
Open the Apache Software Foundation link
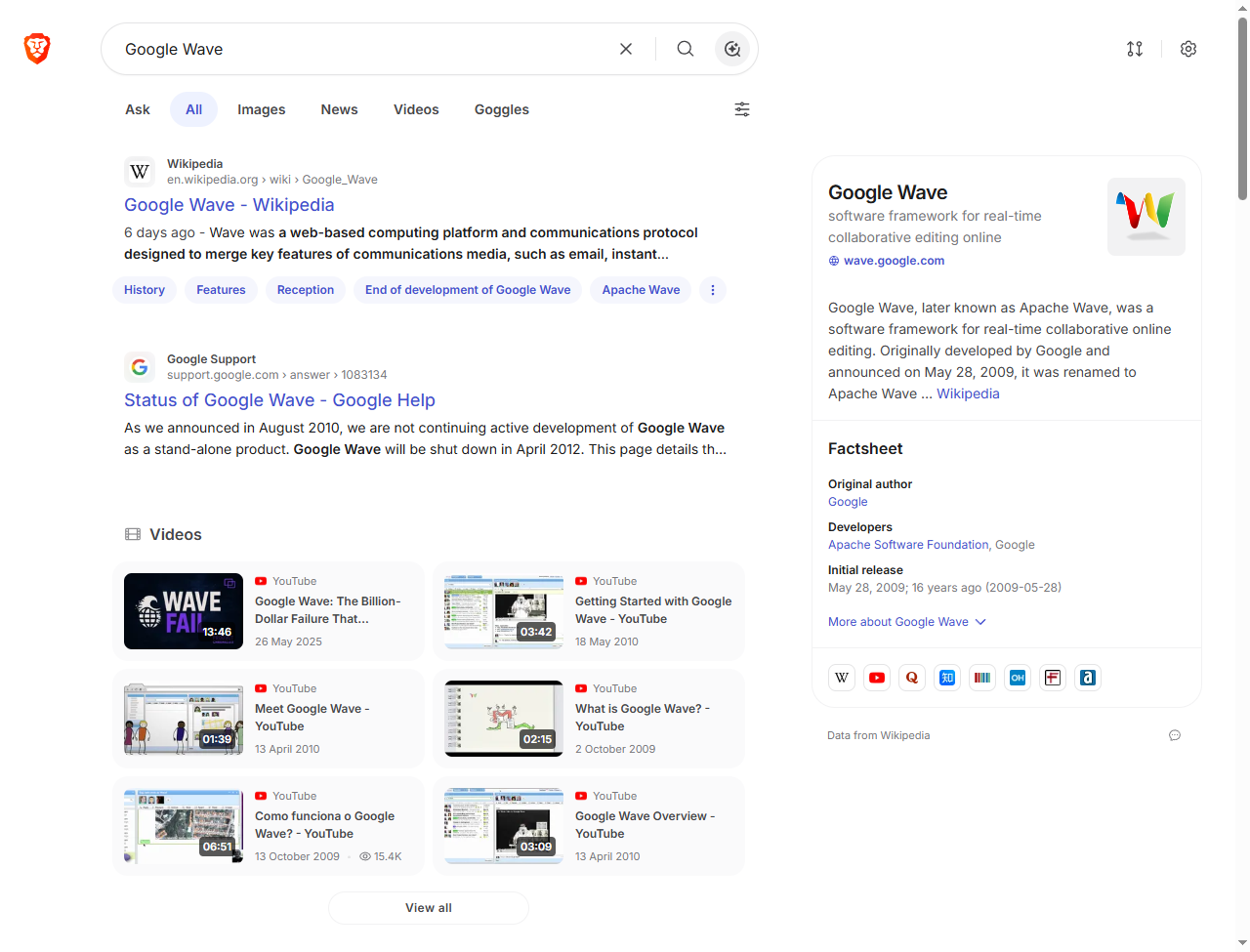[x=908, y=545]
